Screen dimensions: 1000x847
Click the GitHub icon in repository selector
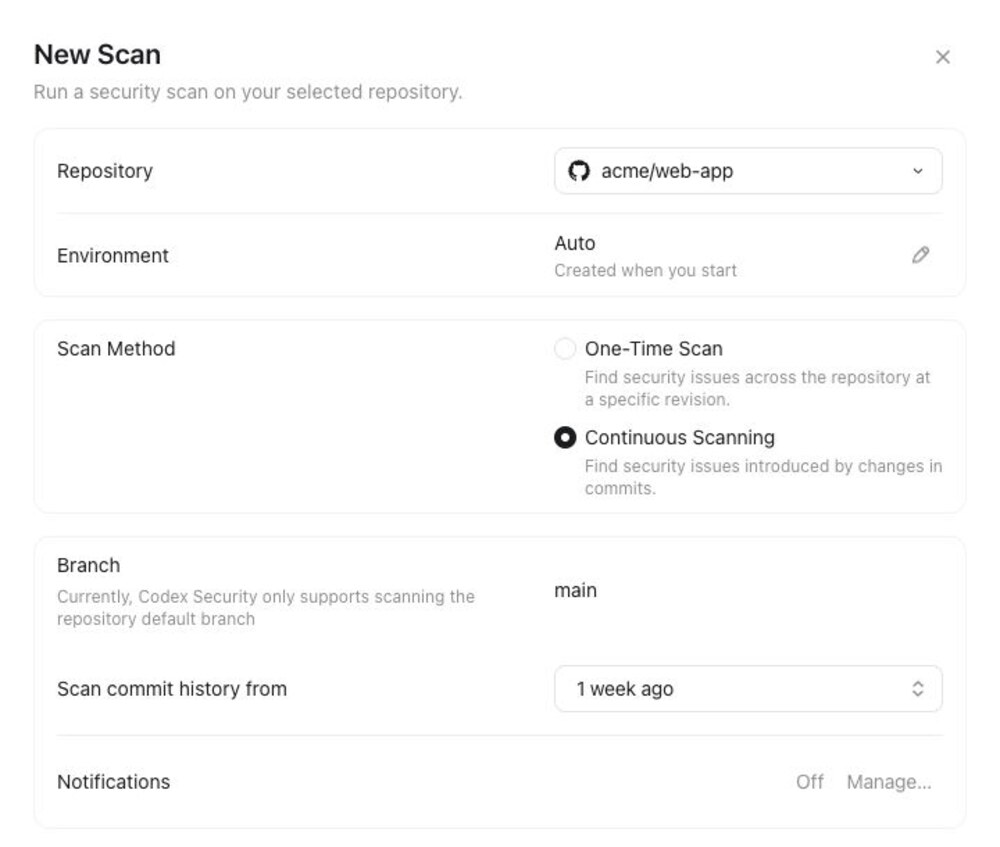[579, 171]
